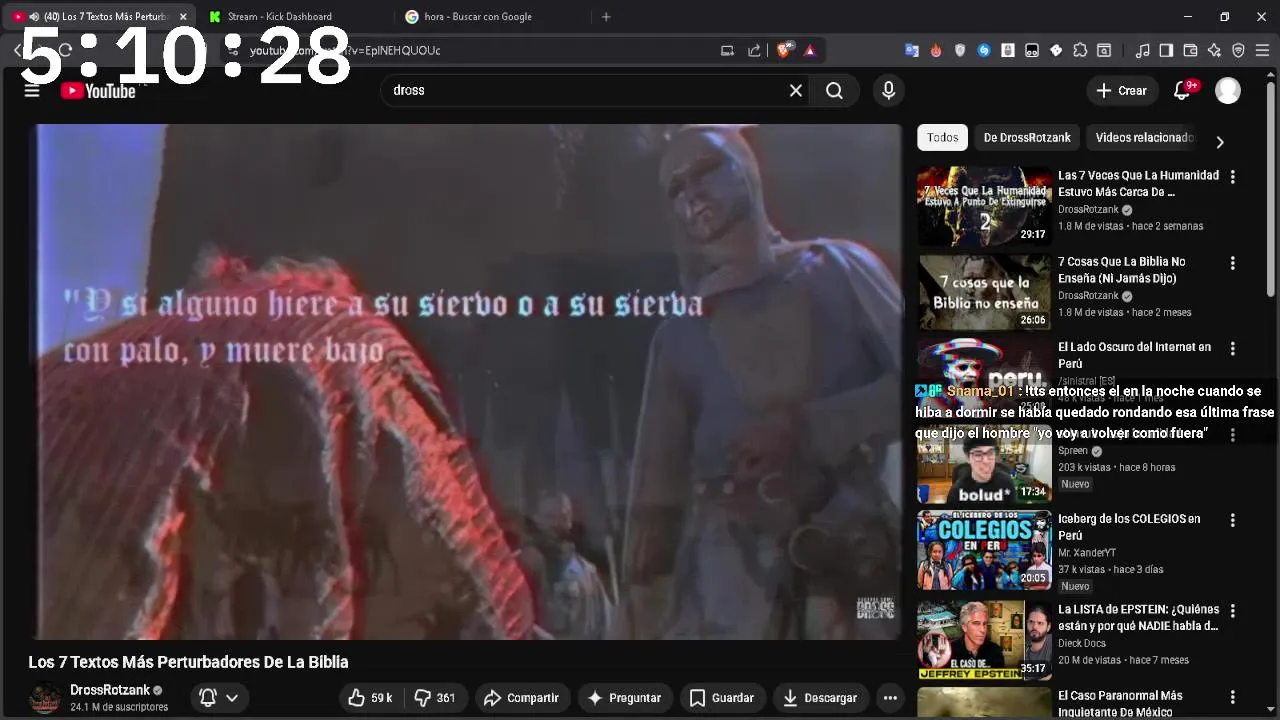Viewport: 1280px width, 720px height.
Task: Show next filter chips with the arrow
Action: coord(1219,142)
